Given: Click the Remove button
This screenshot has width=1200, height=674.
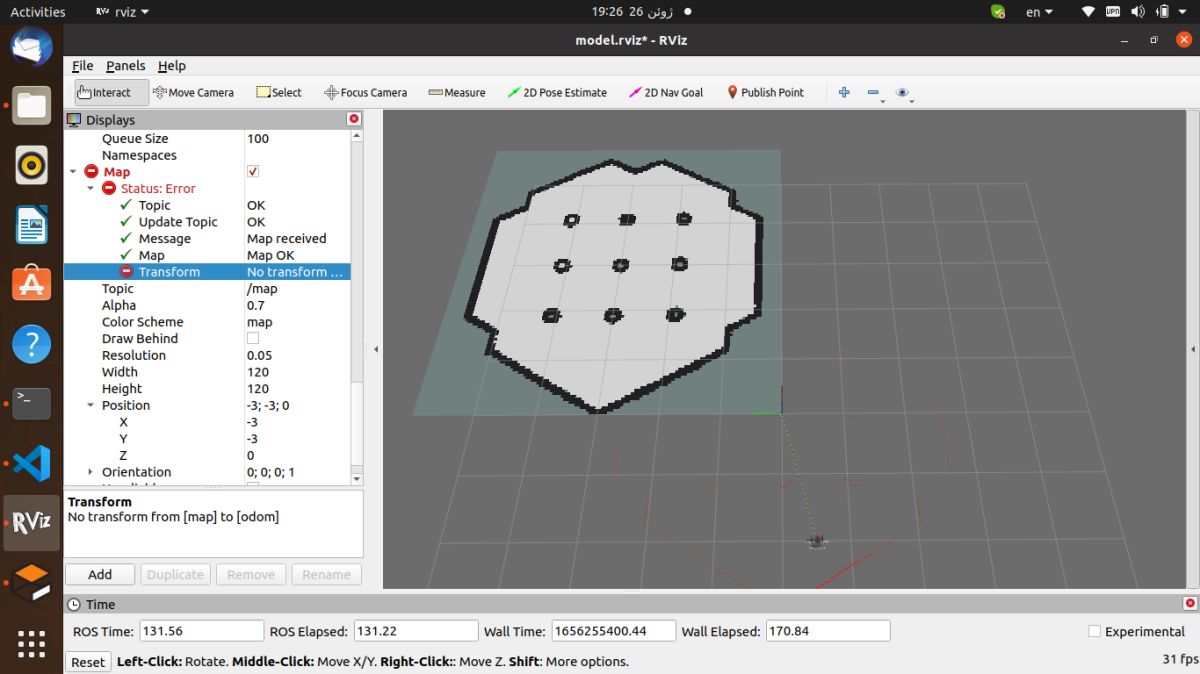Looking at the screenshot, I should point(251,574).
